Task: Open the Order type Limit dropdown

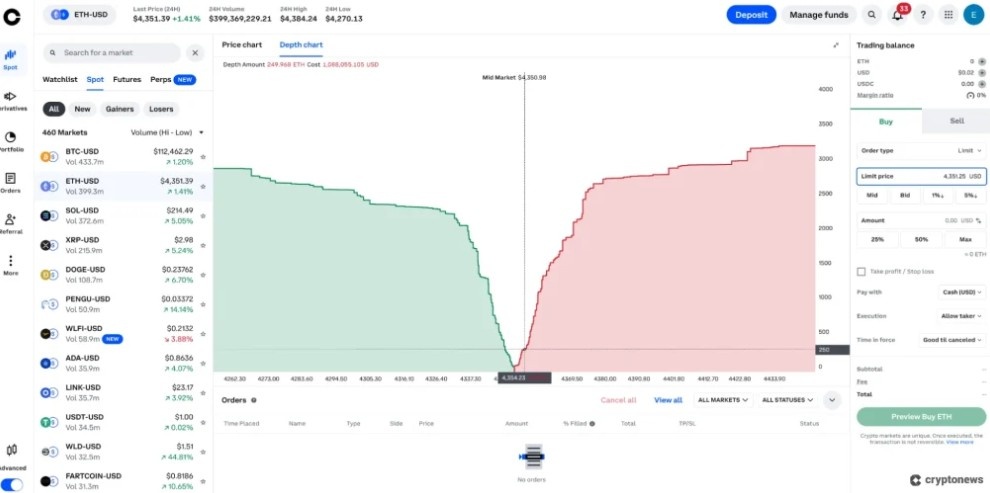Action: click(x=921, y=151)
